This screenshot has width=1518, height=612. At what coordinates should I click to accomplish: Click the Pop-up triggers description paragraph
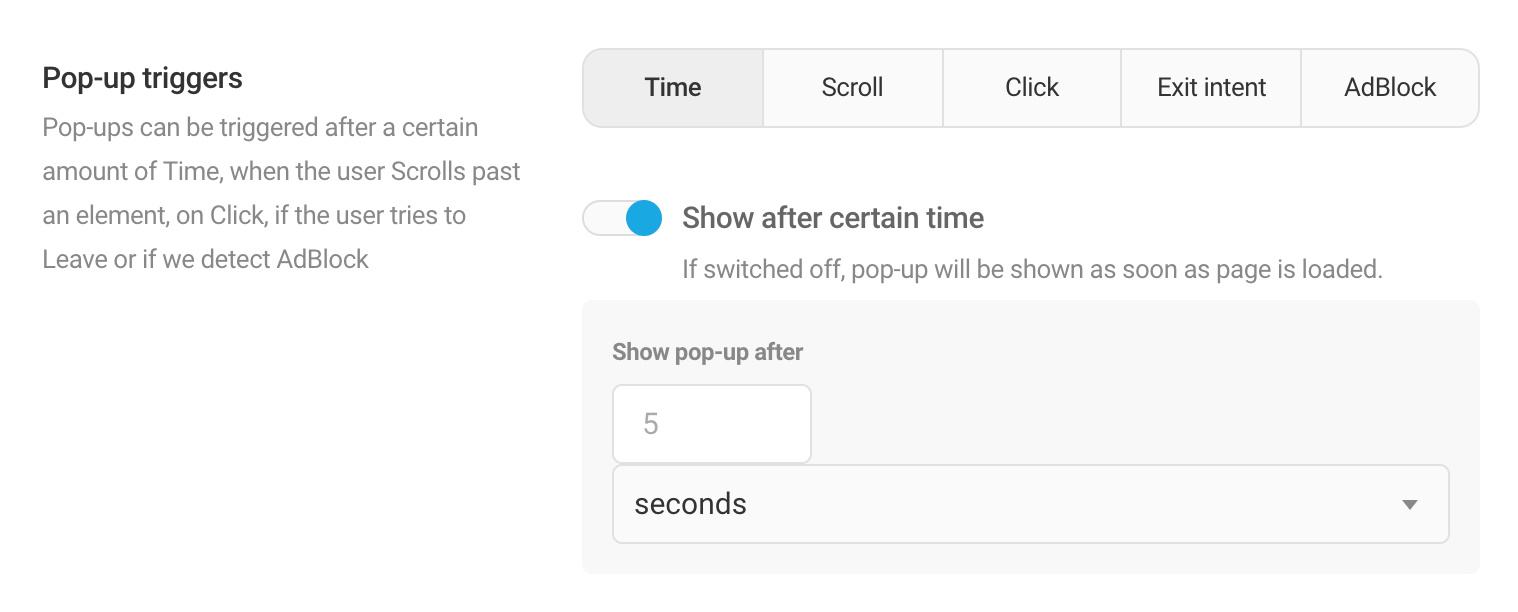(281, 193)
